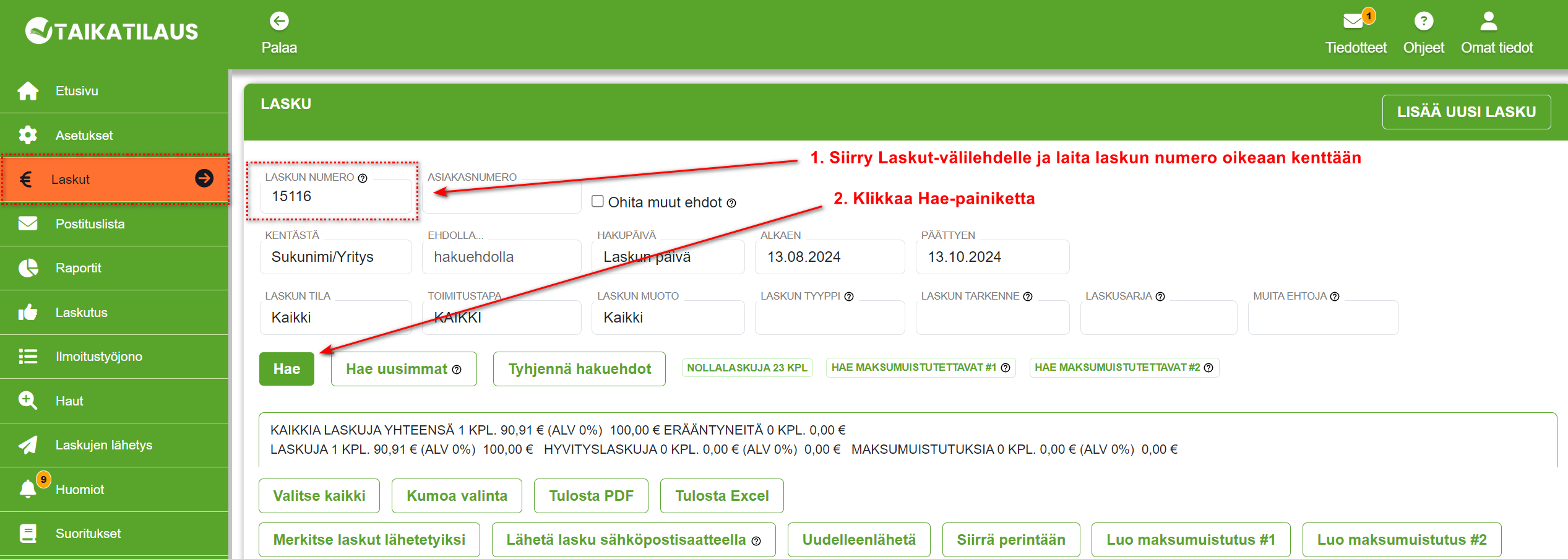Enable the Ohita muut ehdot checkbox
The width and height of the screenshot is (1568, 559).
pyautogui.click(x=598, y=201)
